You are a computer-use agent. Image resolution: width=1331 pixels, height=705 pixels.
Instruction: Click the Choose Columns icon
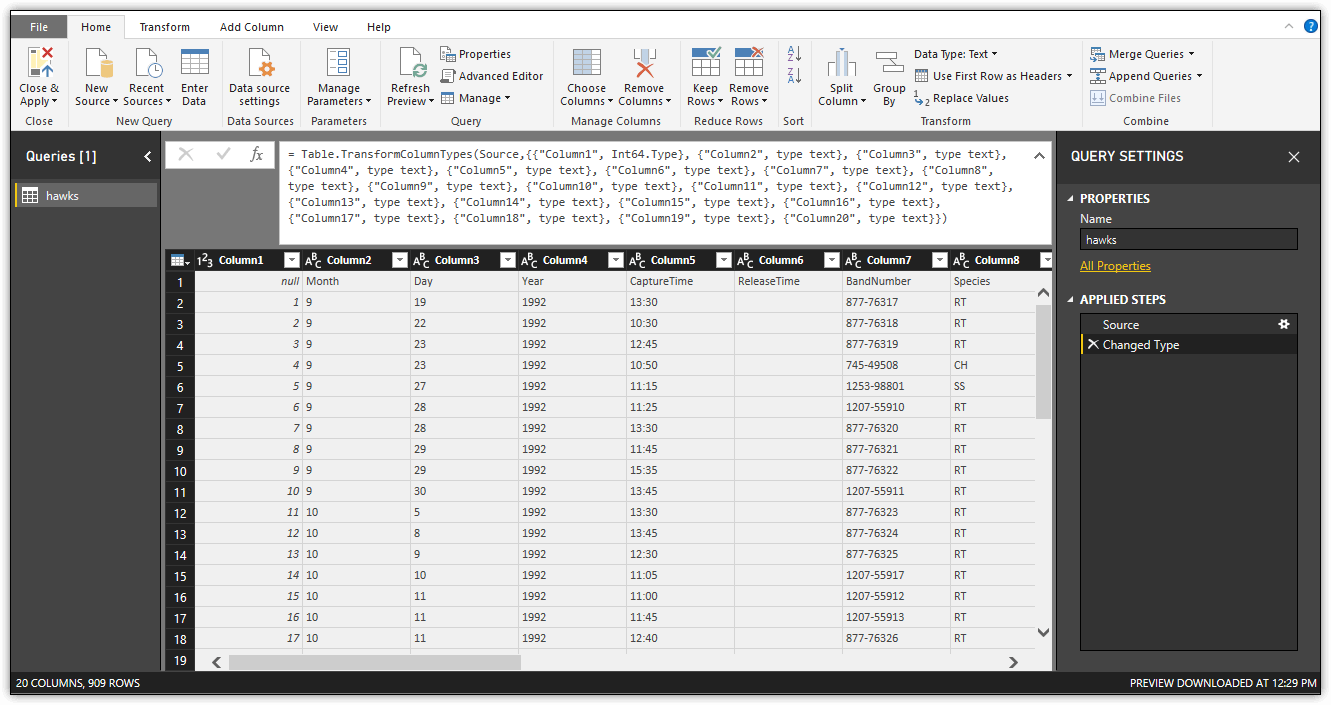click(x=587, y=62)
